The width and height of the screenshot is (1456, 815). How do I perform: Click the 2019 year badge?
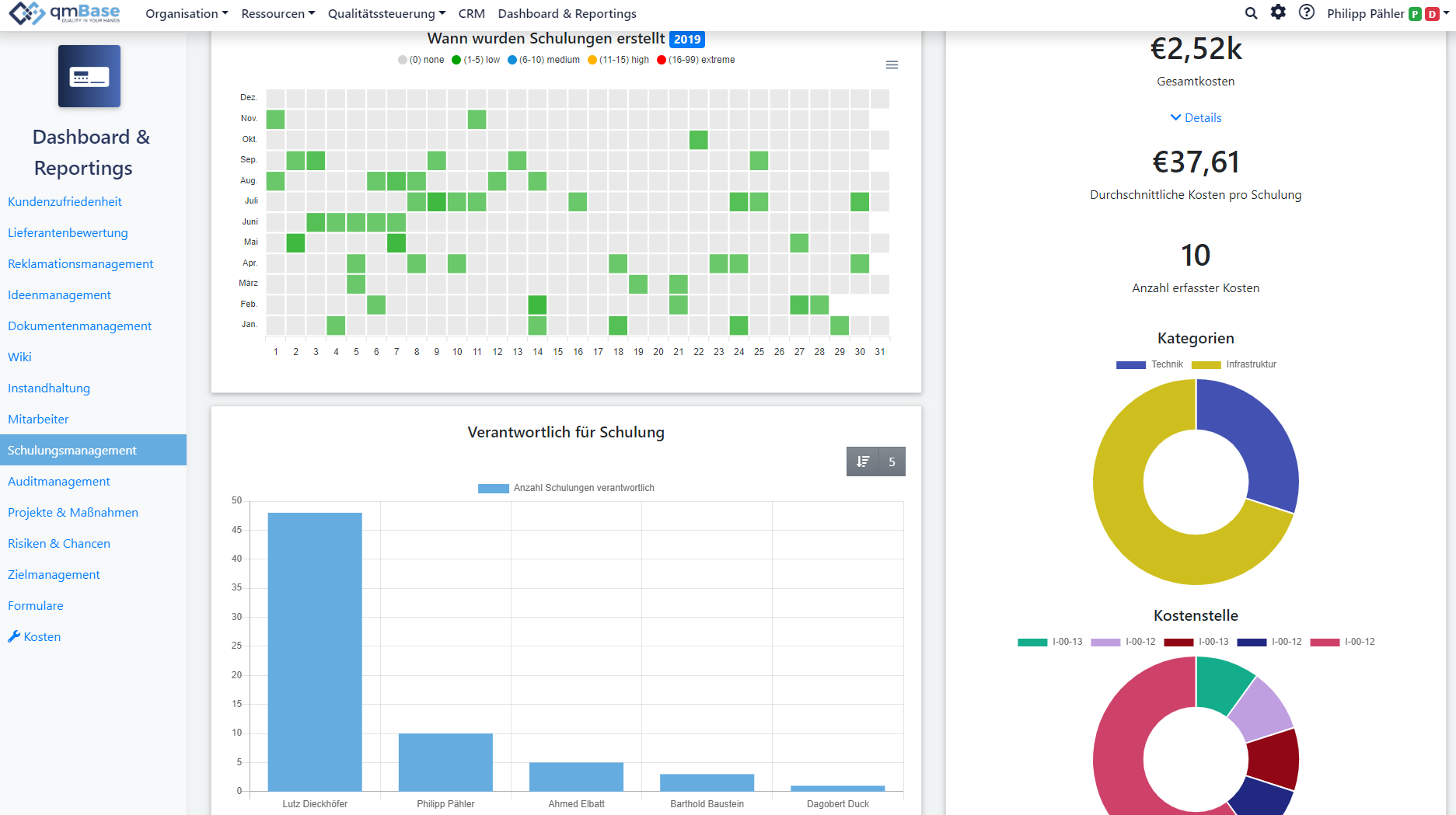pos(687,40)
